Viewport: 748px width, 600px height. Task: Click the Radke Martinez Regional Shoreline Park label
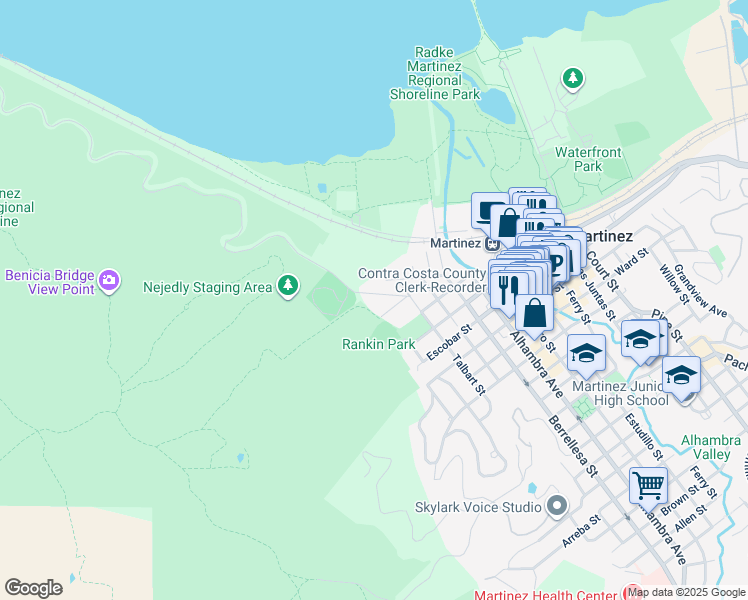pyautogui.click(x=435, y=73)
